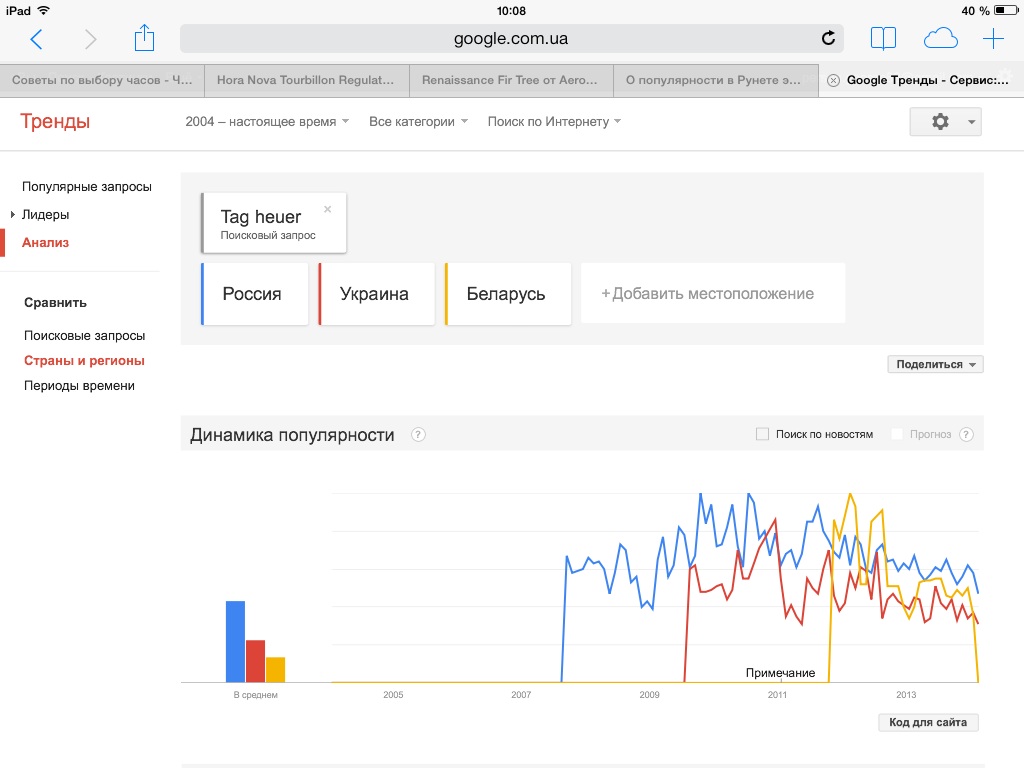The width and height of the screenshot is (1024, 768).
Task: Open iCloud tabs cloud icon
Action: pyautogui.click(x=940, y=39)
